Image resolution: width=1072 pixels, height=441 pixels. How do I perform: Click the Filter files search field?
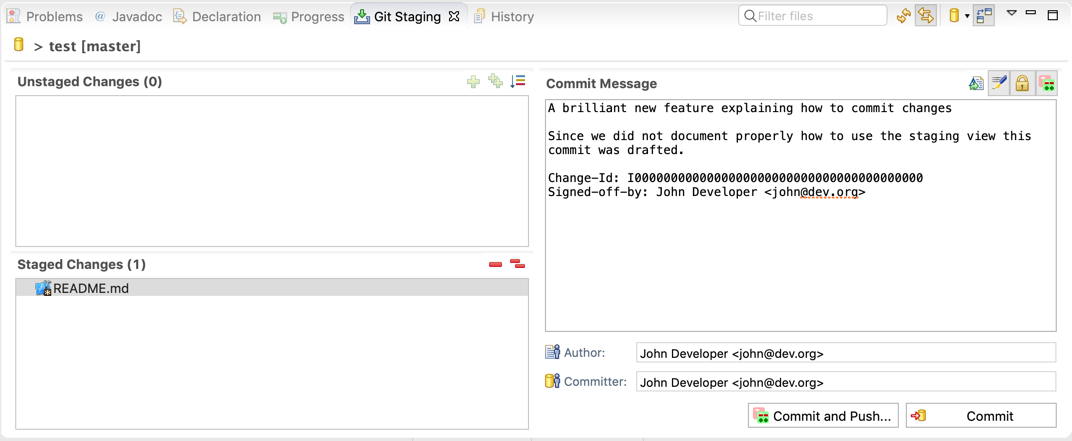click(x=813, y=16)
